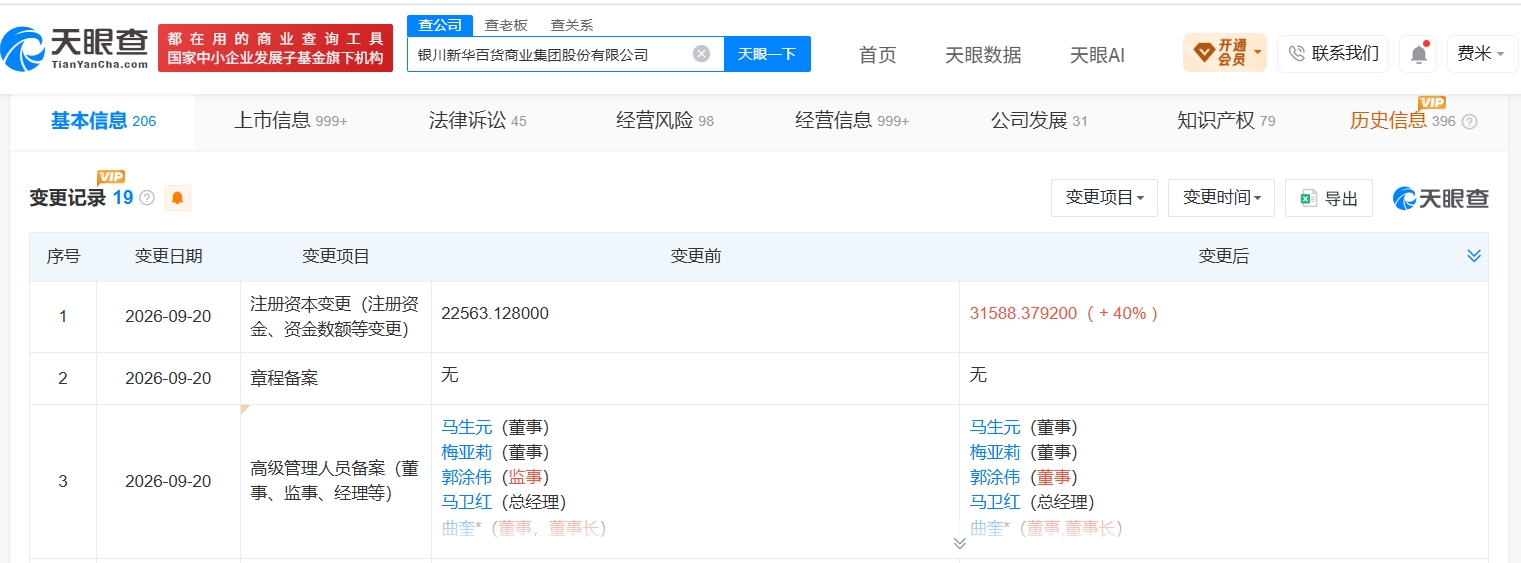Click the 高级管理人员备案 cell in row 3
Viewport: 1521px width, 563px height.
click(334, 481)
